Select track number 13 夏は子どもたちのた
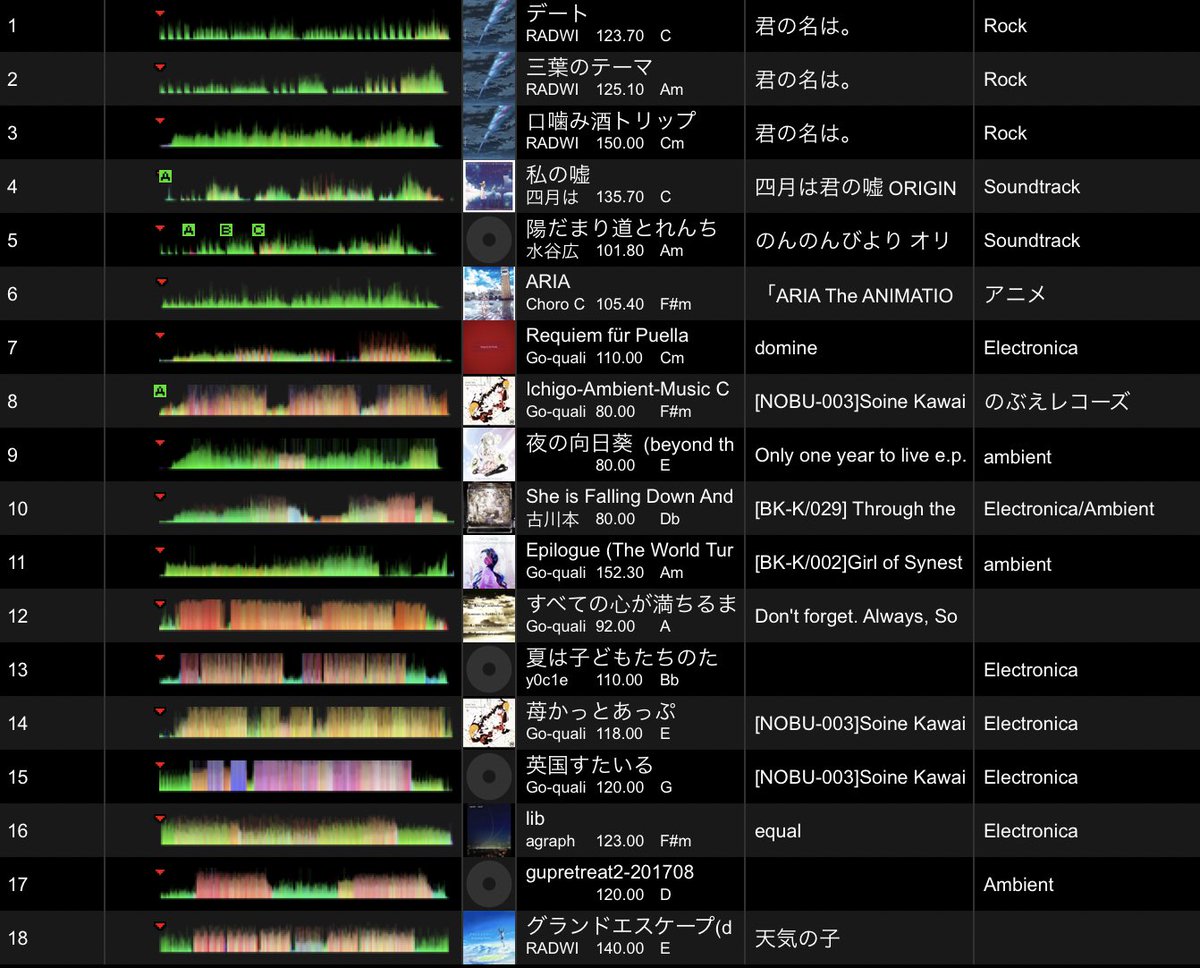This screenshot has height=968, width=1200. point(17,670)
